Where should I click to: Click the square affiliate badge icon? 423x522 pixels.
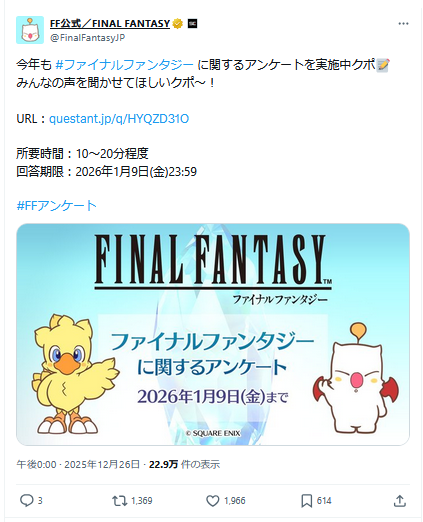[192, 24]
